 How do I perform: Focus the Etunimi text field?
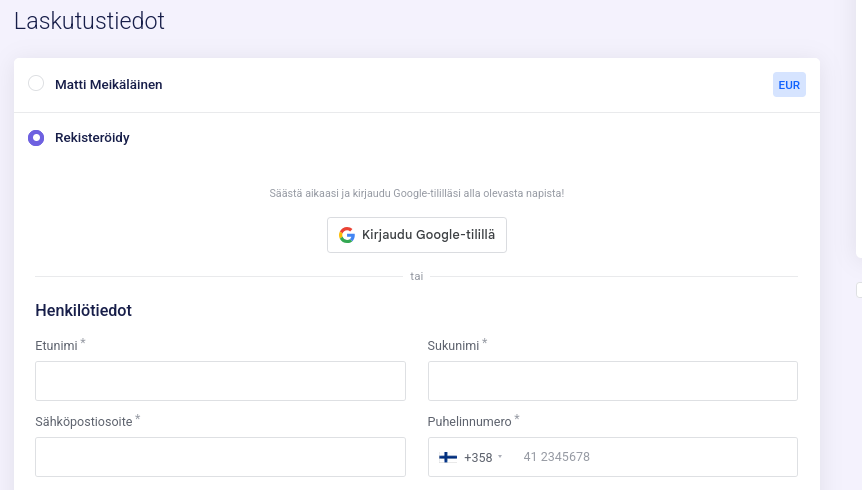pos(220,381)
